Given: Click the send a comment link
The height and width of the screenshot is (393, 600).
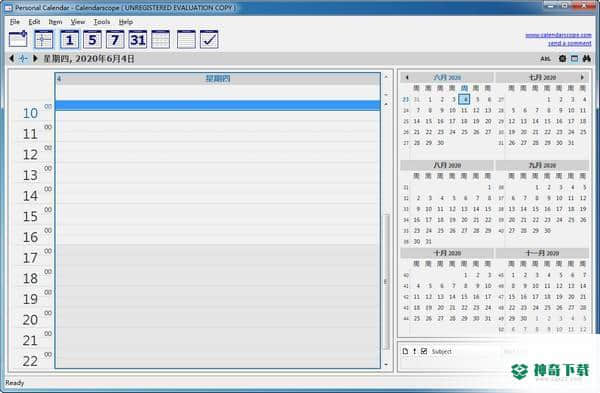Looking at the screenshot, I should coord(570,44).
